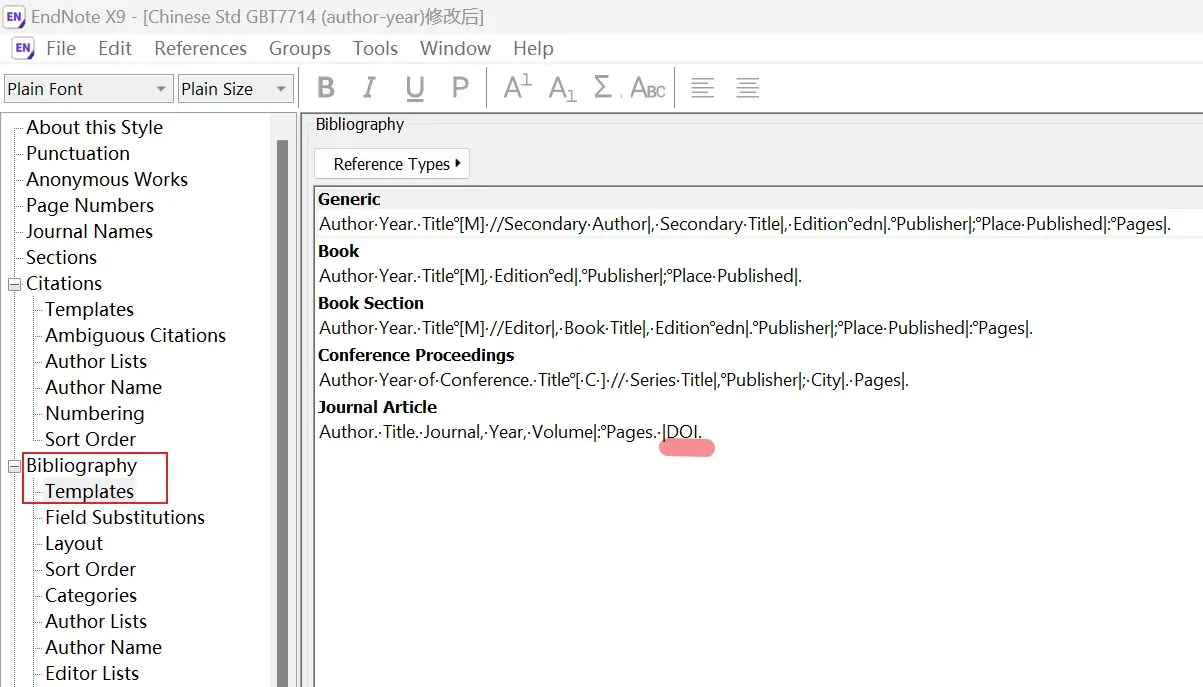Collapse the Bibliography tree node
This screenshot has width=1203, height=687.
pyautogui.click(x=14, y=466)
